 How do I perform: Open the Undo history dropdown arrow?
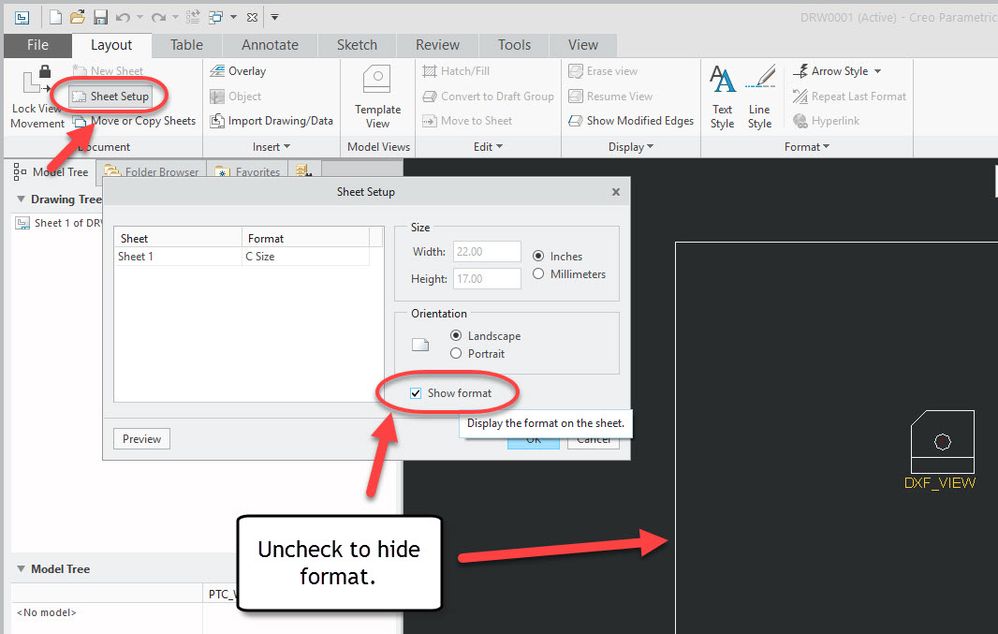[139, 18]
